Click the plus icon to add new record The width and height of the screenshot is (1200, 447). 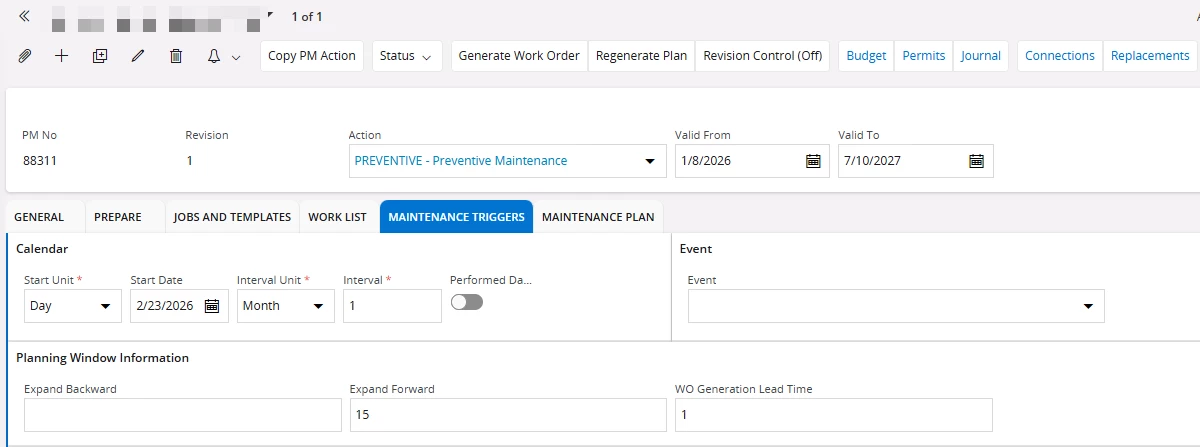[61, 56]
